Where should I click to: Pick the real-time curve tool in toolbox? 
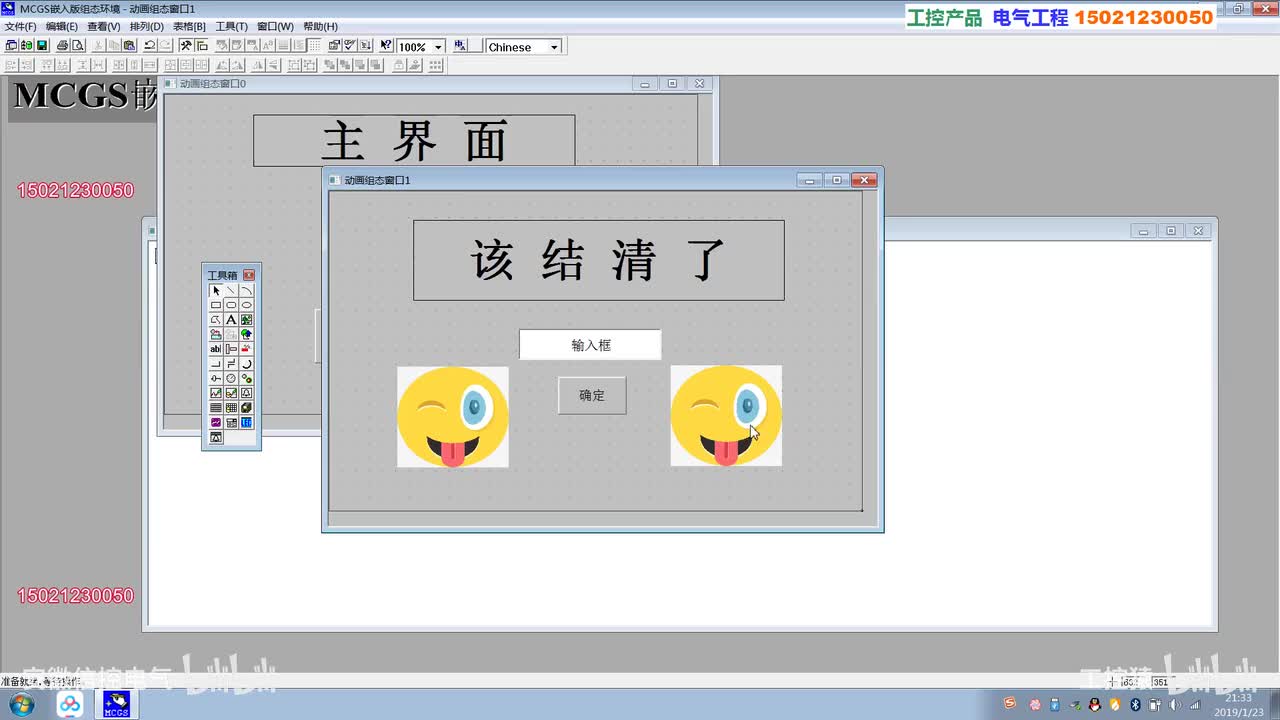click(216, 393)
